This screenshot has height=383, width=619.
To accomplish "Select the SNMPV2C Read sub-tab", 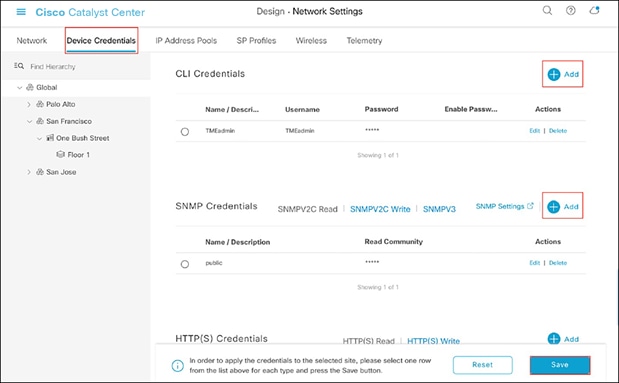I will click(308, 209).
